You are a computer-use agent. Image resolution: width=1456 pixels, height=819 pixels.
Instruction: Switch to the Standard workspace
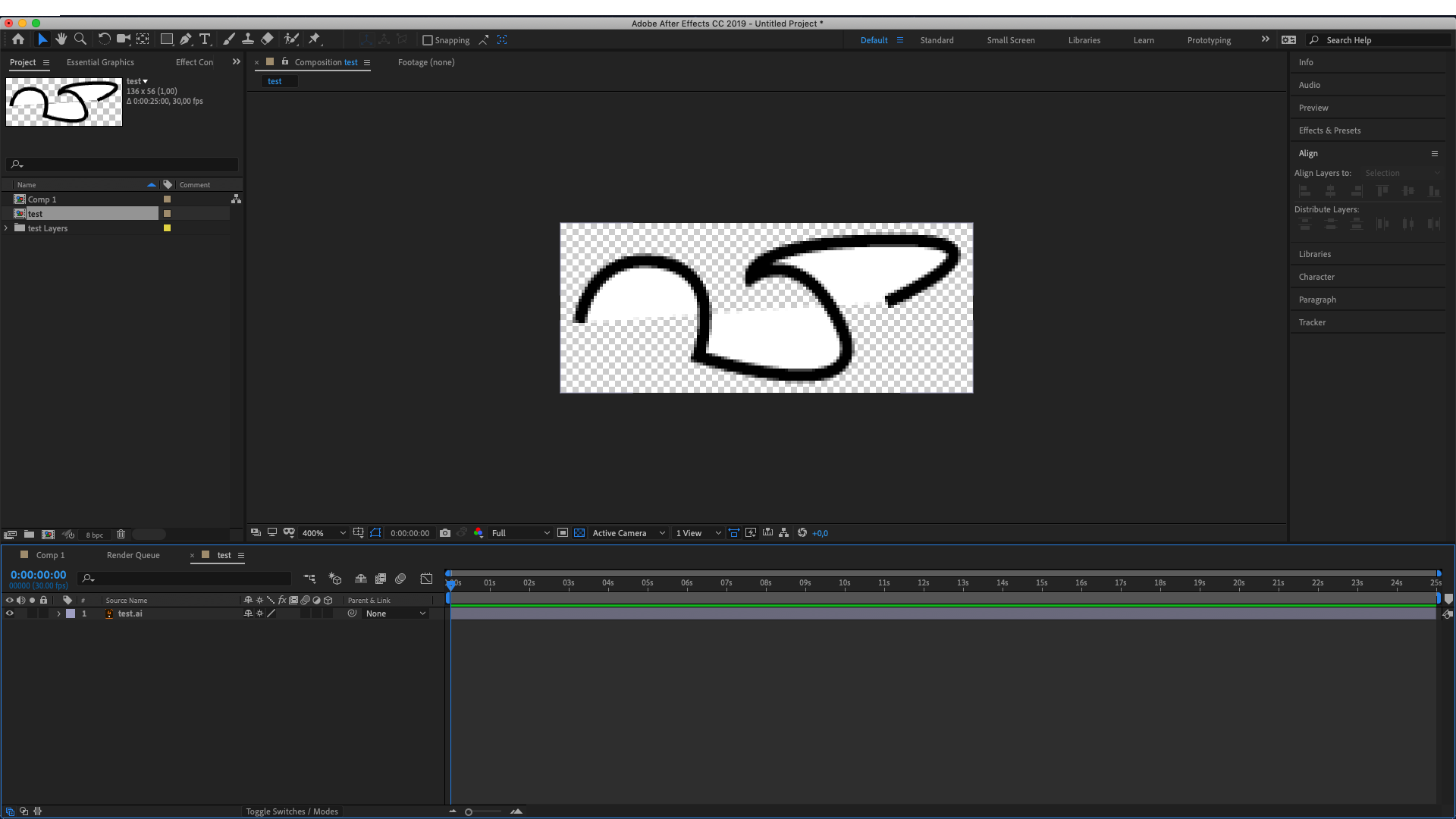pyautogui.click(x=937, y=40)
